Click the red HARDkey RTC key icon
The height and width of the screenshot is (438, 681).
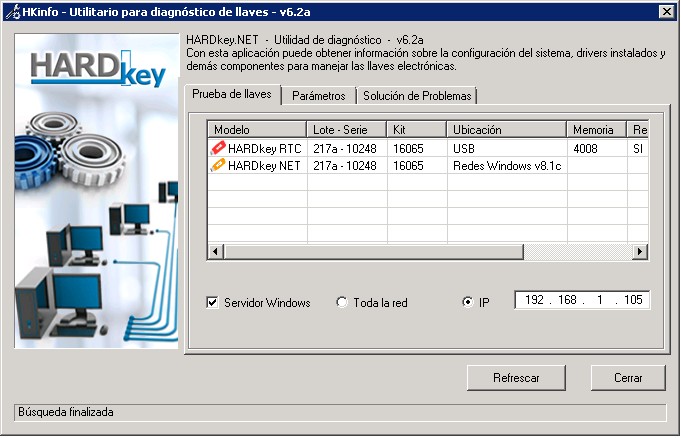pyautogui.click(x=218, y=148)
